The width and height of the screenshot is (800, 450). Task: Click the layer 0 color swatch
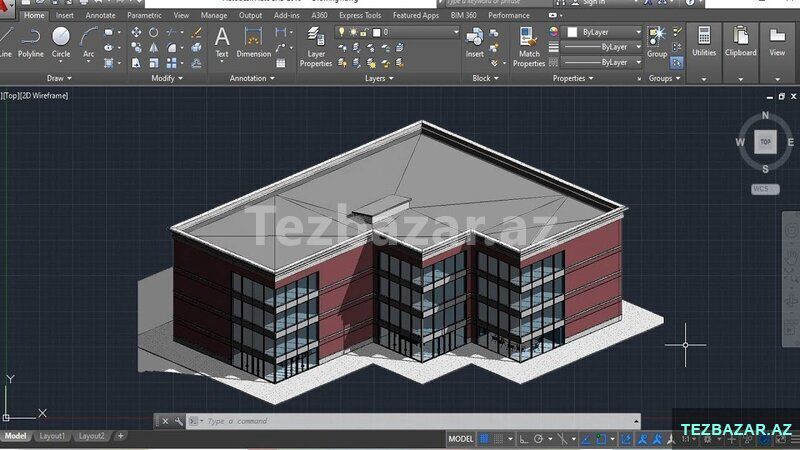pos(377,32)
